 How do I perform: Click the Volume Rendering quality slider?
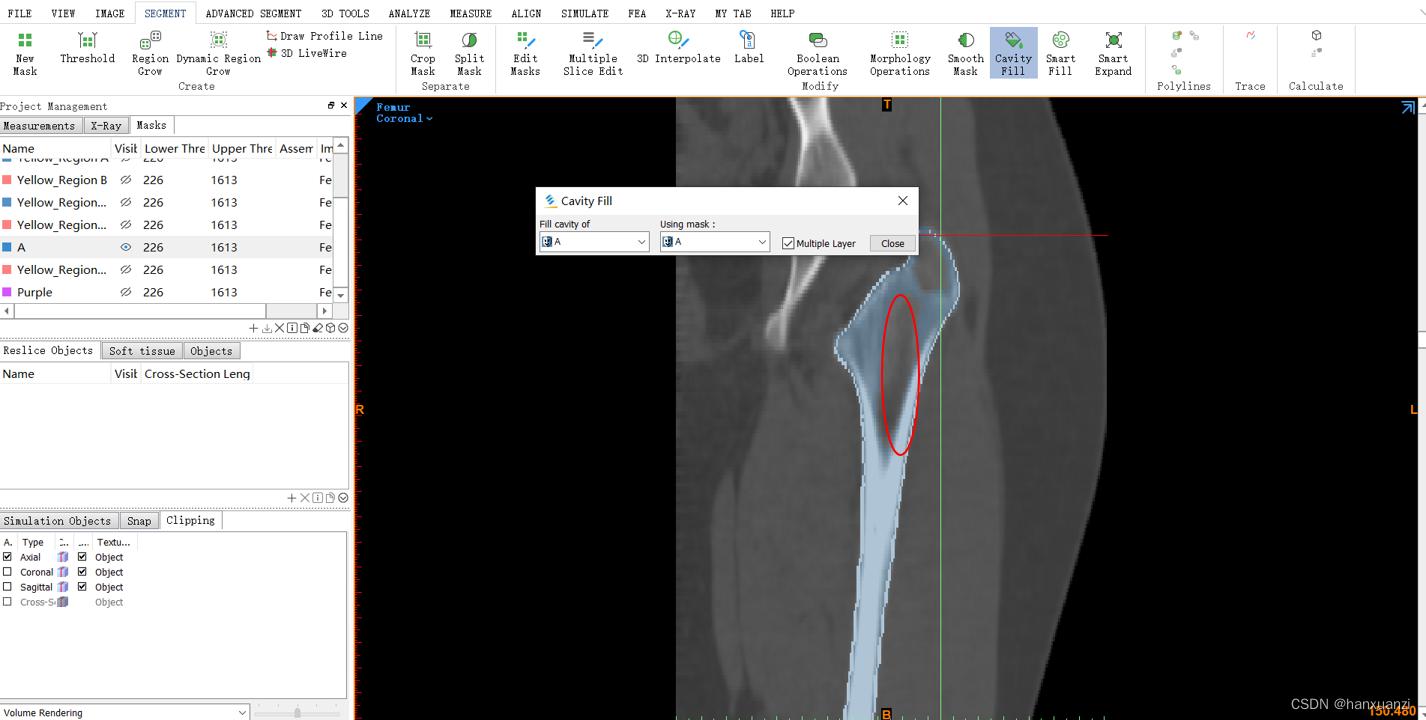(x=297, y=712)
